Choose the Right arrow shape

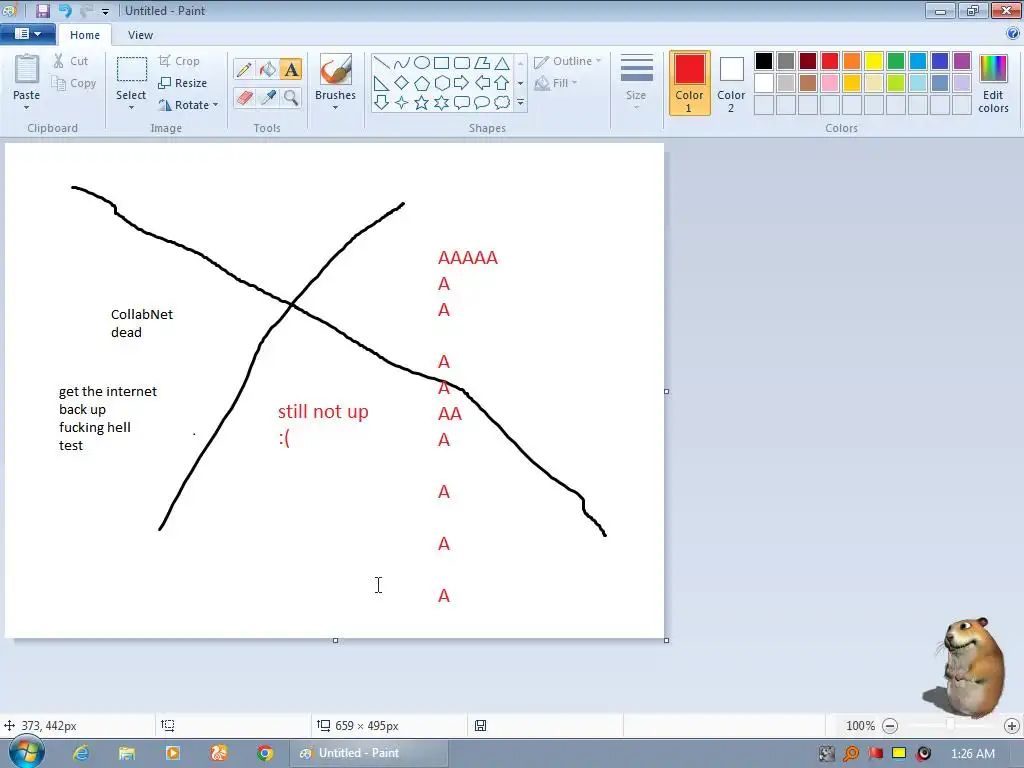(x=462, y=83)
